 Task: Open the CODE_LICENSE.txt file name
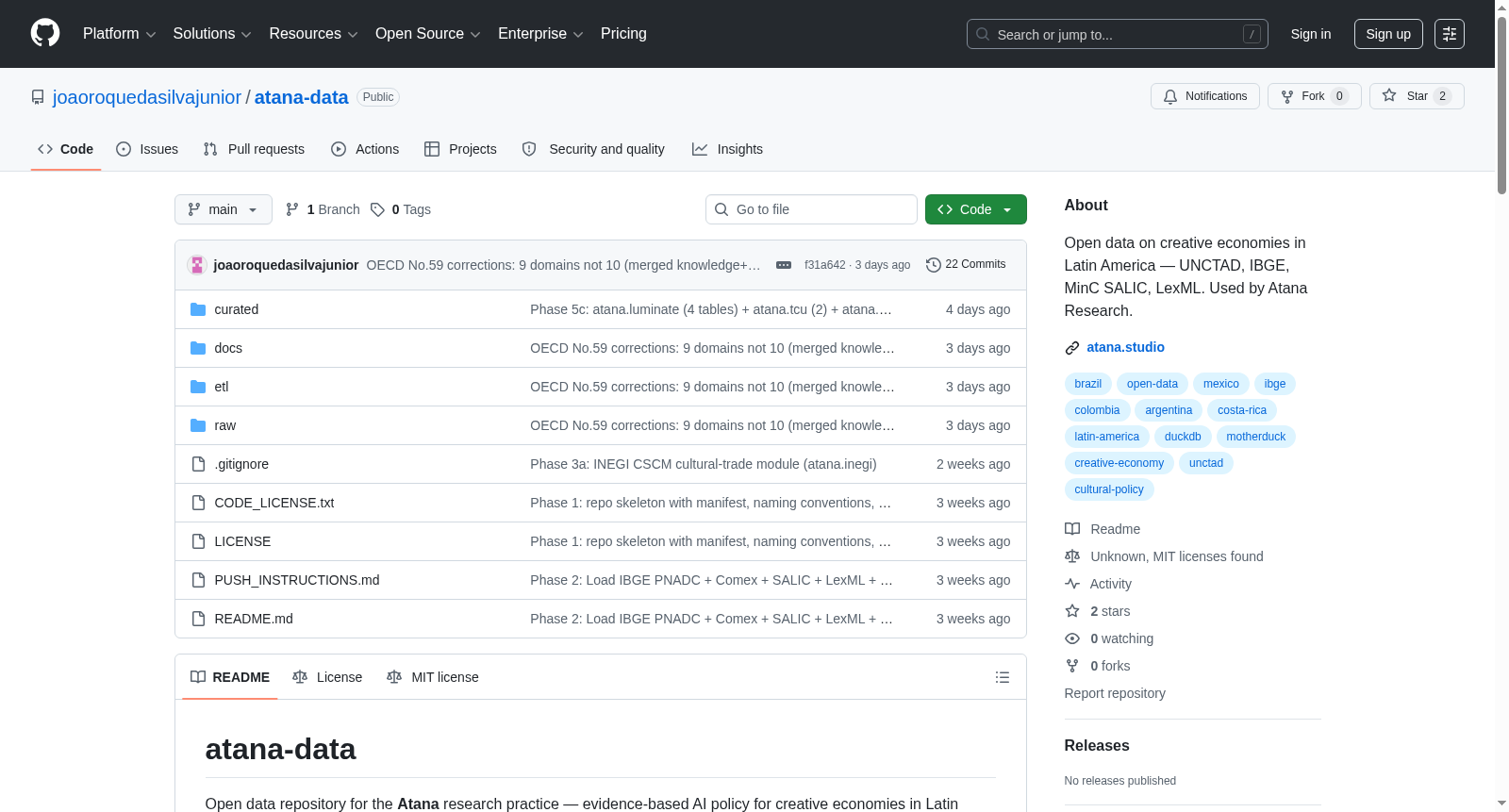tap(274, 503)
